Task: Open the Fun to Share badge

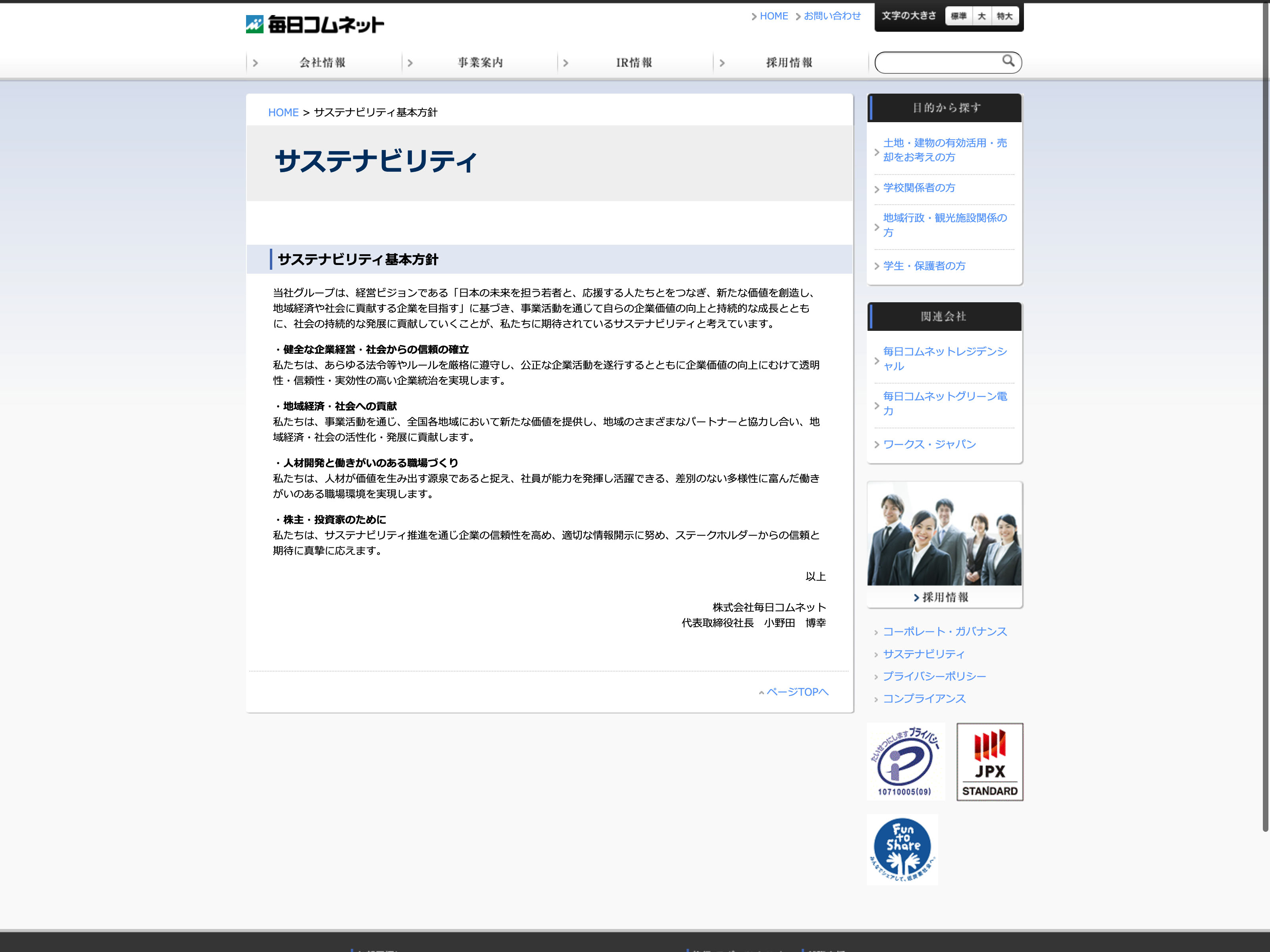Action: (x=902, y=849)
